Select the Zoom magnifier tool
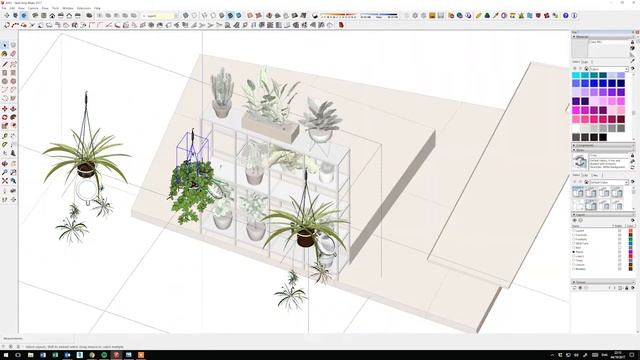The height and width of the screenshot is (360, 640). point(4,172)
